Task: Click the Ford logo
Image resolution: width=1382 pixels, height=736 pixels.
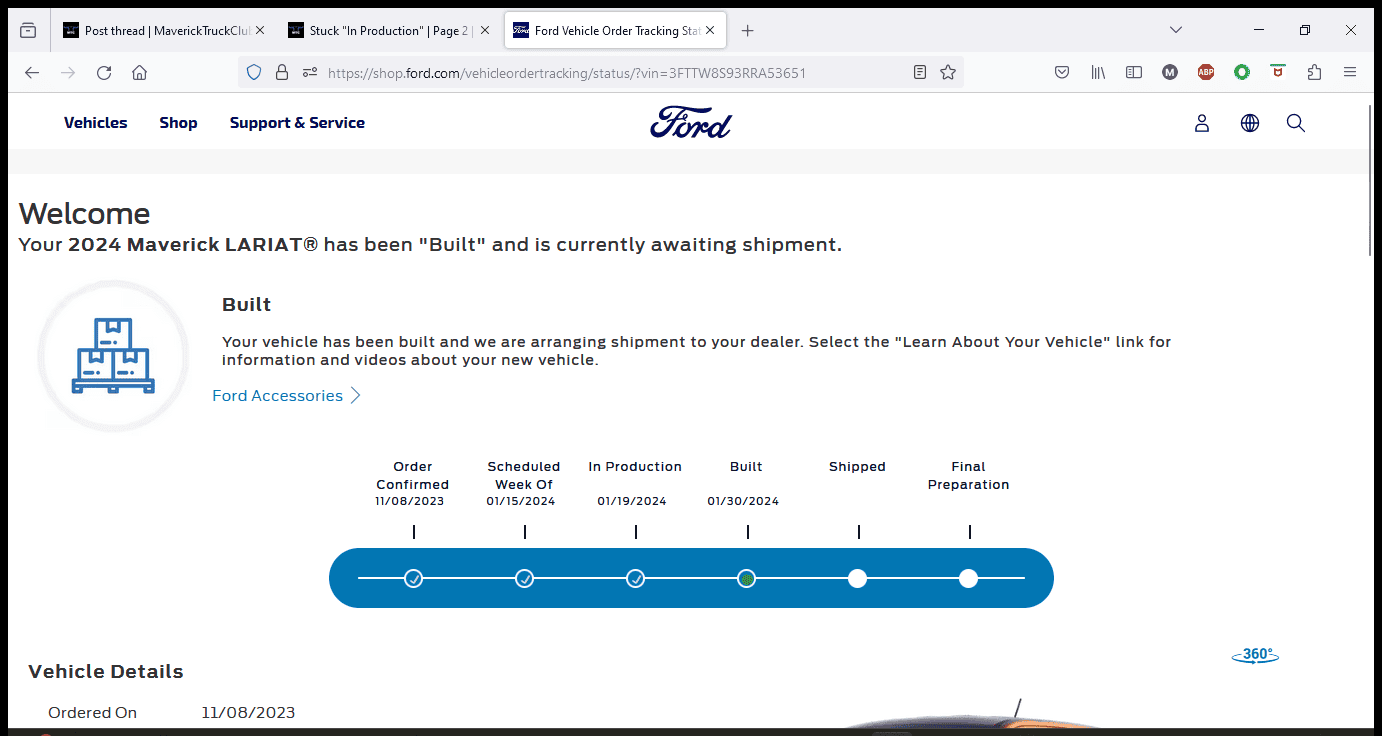Action: click(x=691, y=122)
